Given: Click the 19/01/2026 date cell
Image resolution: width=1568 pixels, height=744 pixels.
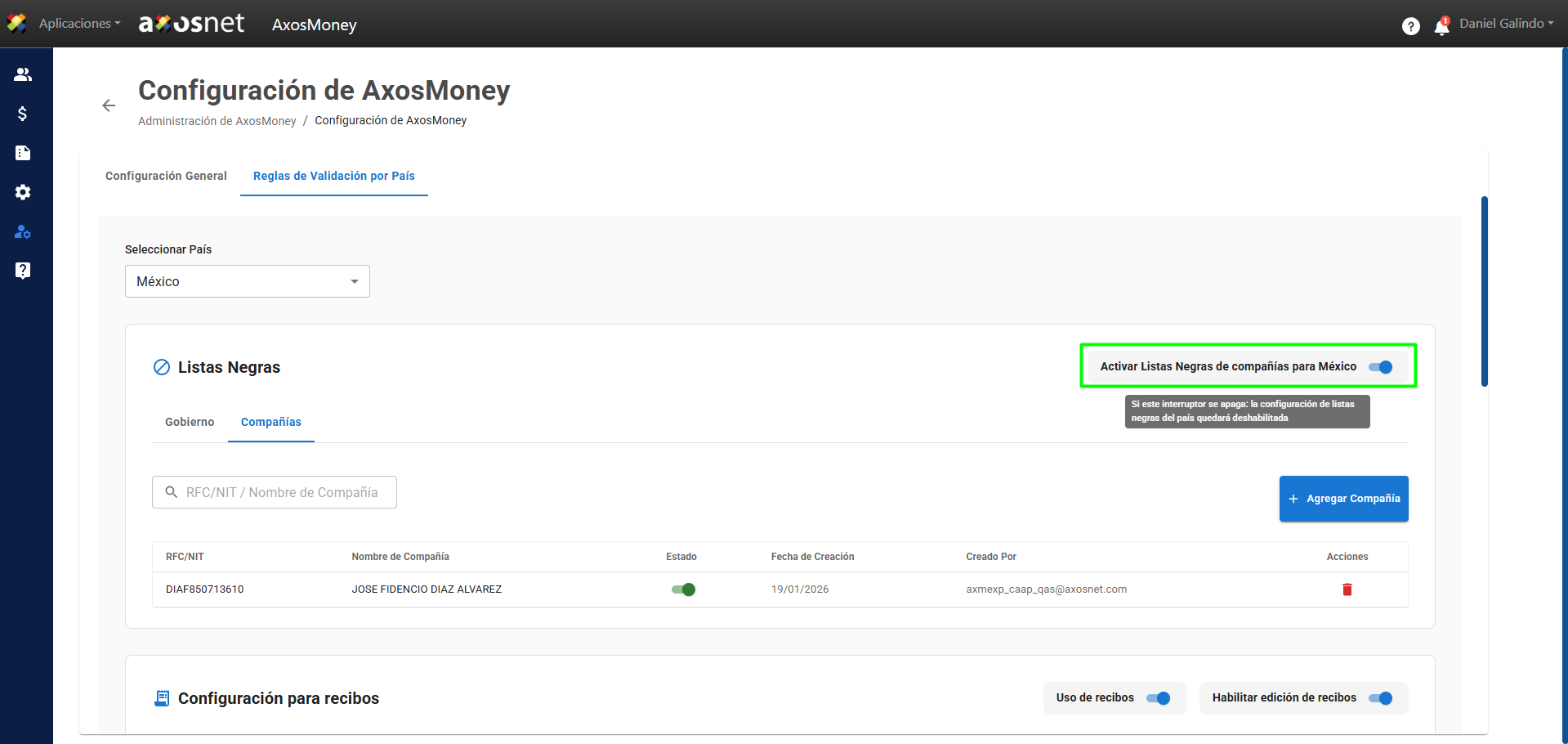Looking at the screenshot, I should point(800,589).
